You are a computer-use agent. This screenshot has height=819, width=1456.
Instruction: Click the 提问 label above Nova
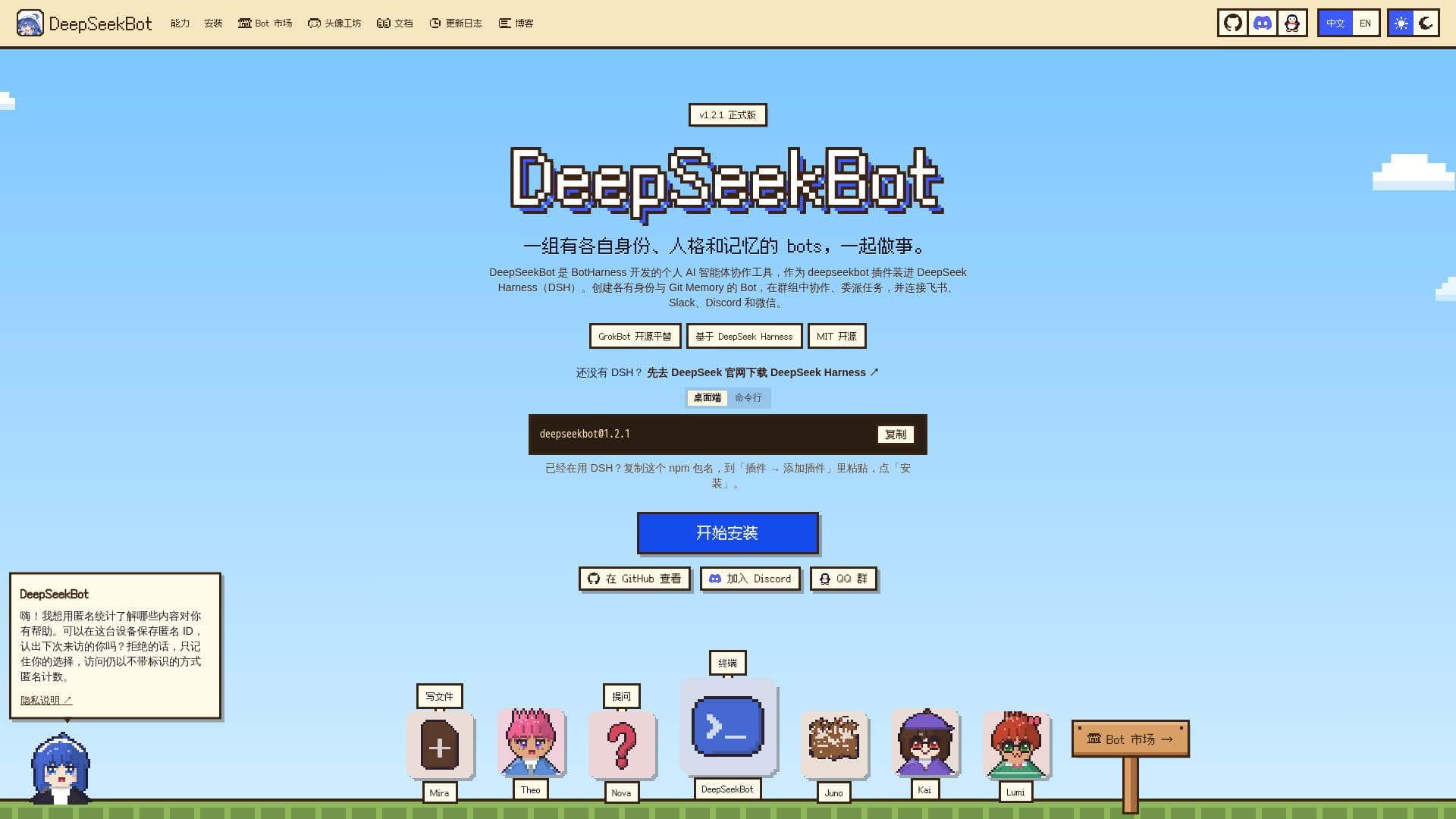622,696
